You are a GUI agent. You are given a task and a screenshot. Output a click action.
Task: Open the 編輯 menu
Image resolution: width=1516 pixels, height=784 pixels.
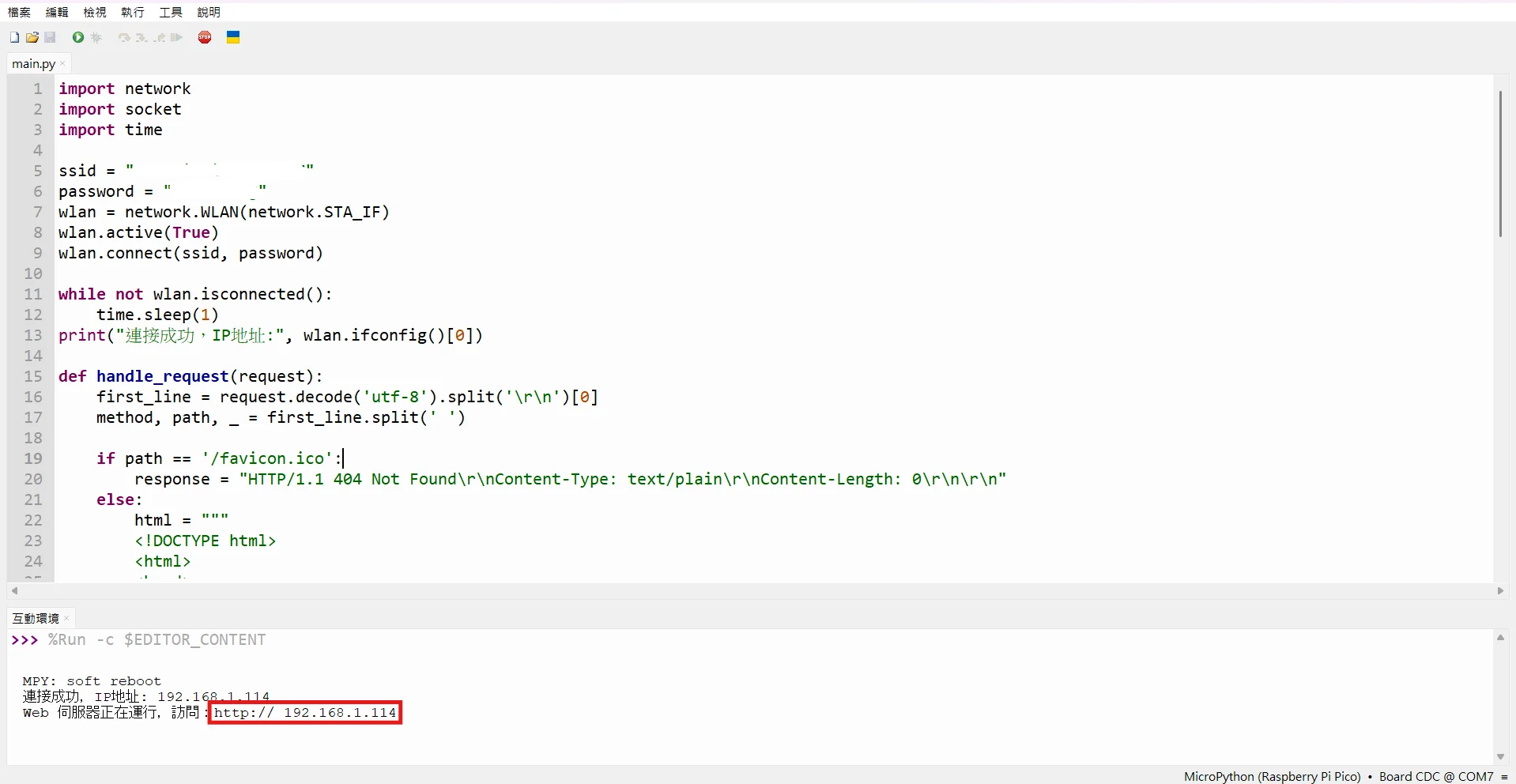coord(57,12)
